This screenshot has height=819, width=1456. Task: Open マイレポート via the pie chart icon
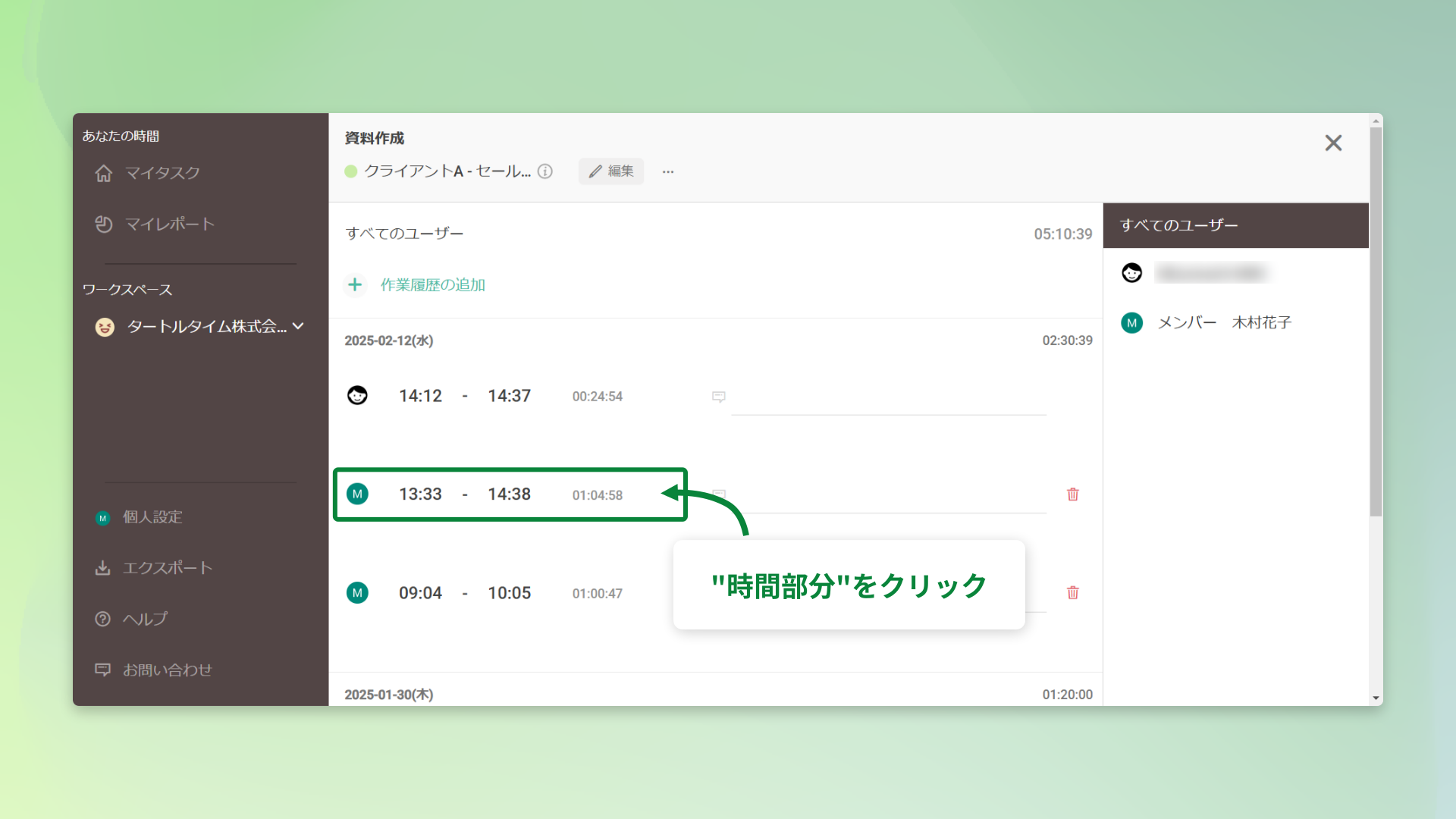[104, 224]
